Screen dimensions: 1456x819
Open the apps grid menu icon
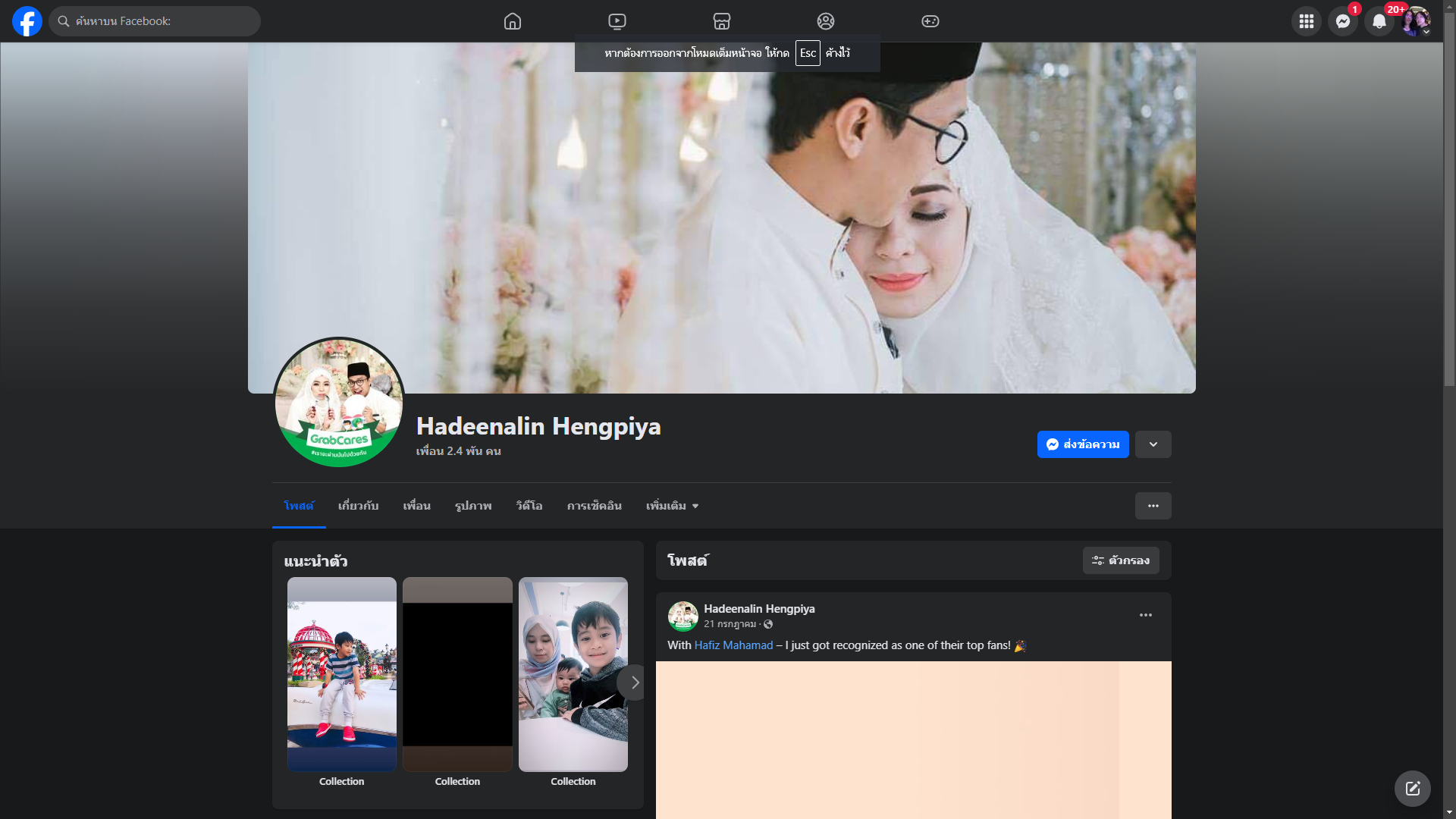(x=1306, y=21)
